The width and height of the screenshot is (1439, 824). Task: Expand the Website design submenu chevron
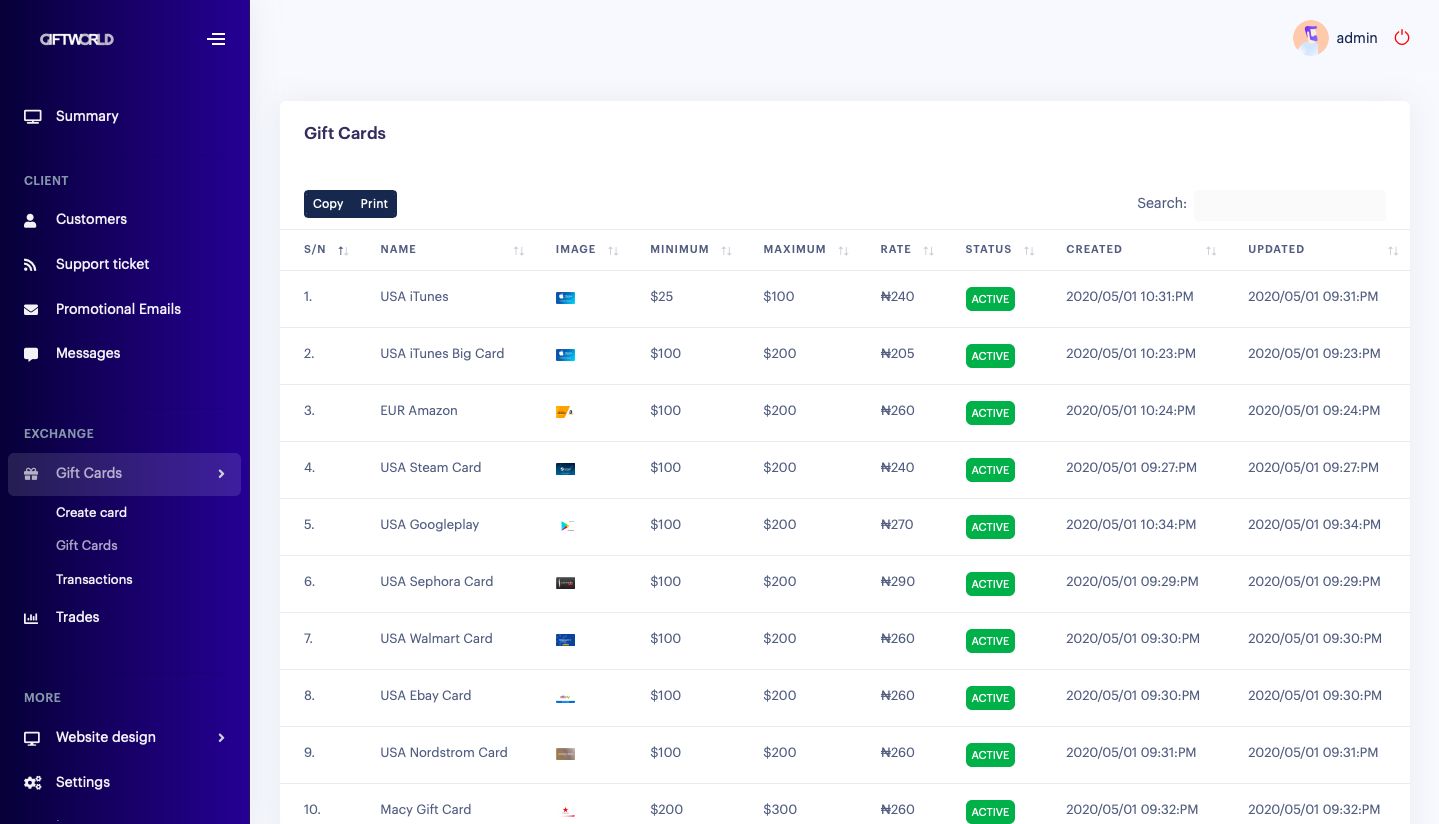pos(222,737)
